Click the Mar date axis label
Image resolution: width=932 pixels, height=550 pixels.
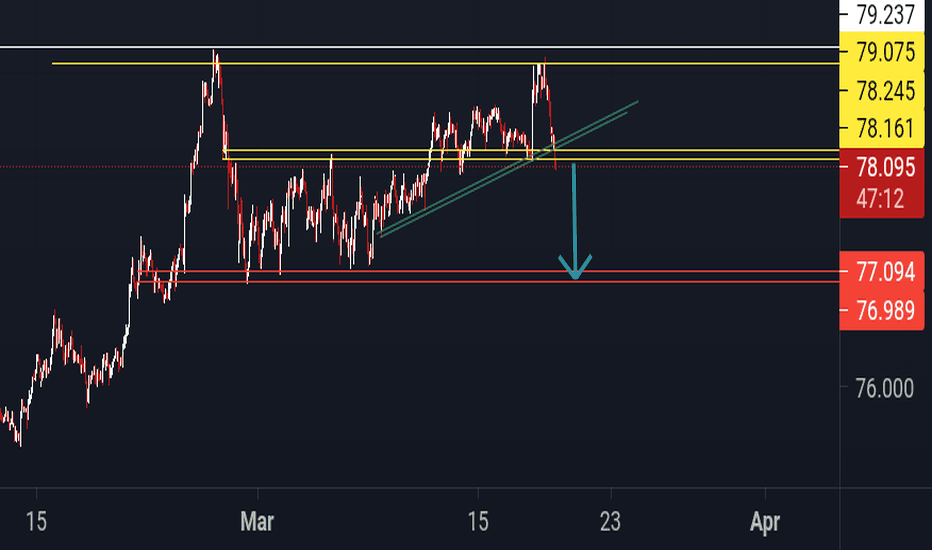coord(257,521)
